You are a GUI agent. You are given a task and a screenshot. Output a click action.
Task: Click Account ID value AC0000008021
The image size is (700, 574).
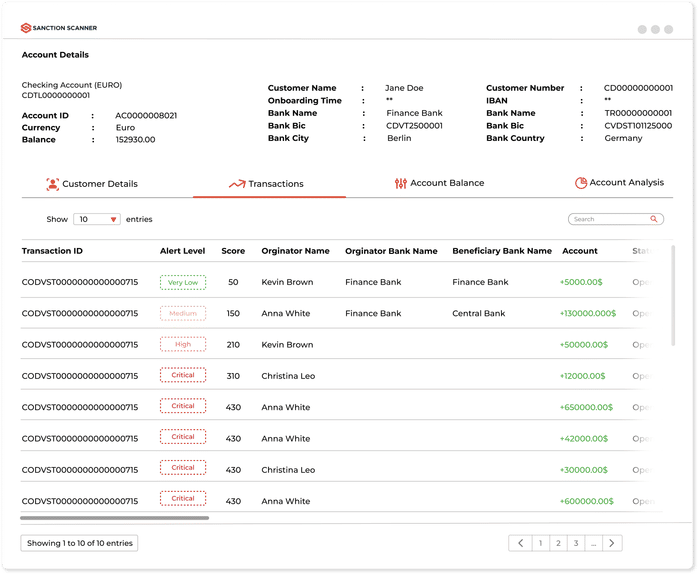146,116
